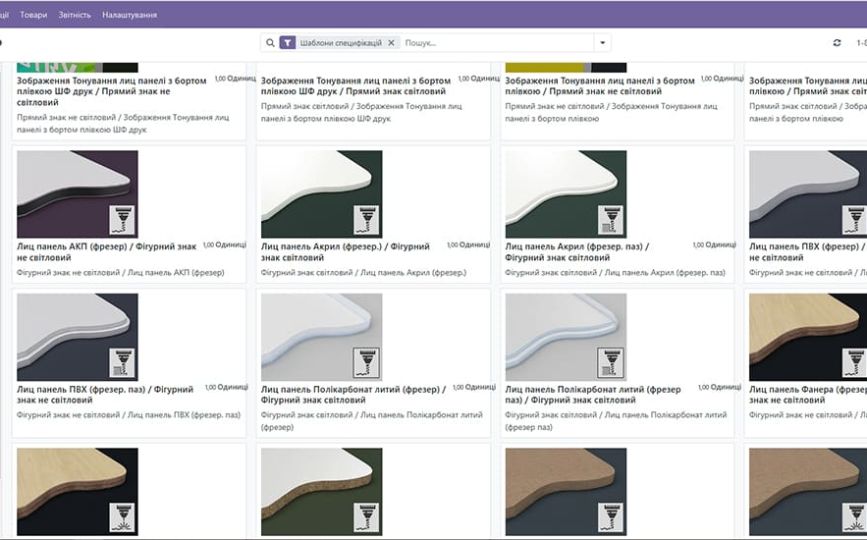
Task: Open title Лиц панель Полікарбонат литий (фрезер)
Action: pos(353,395)
